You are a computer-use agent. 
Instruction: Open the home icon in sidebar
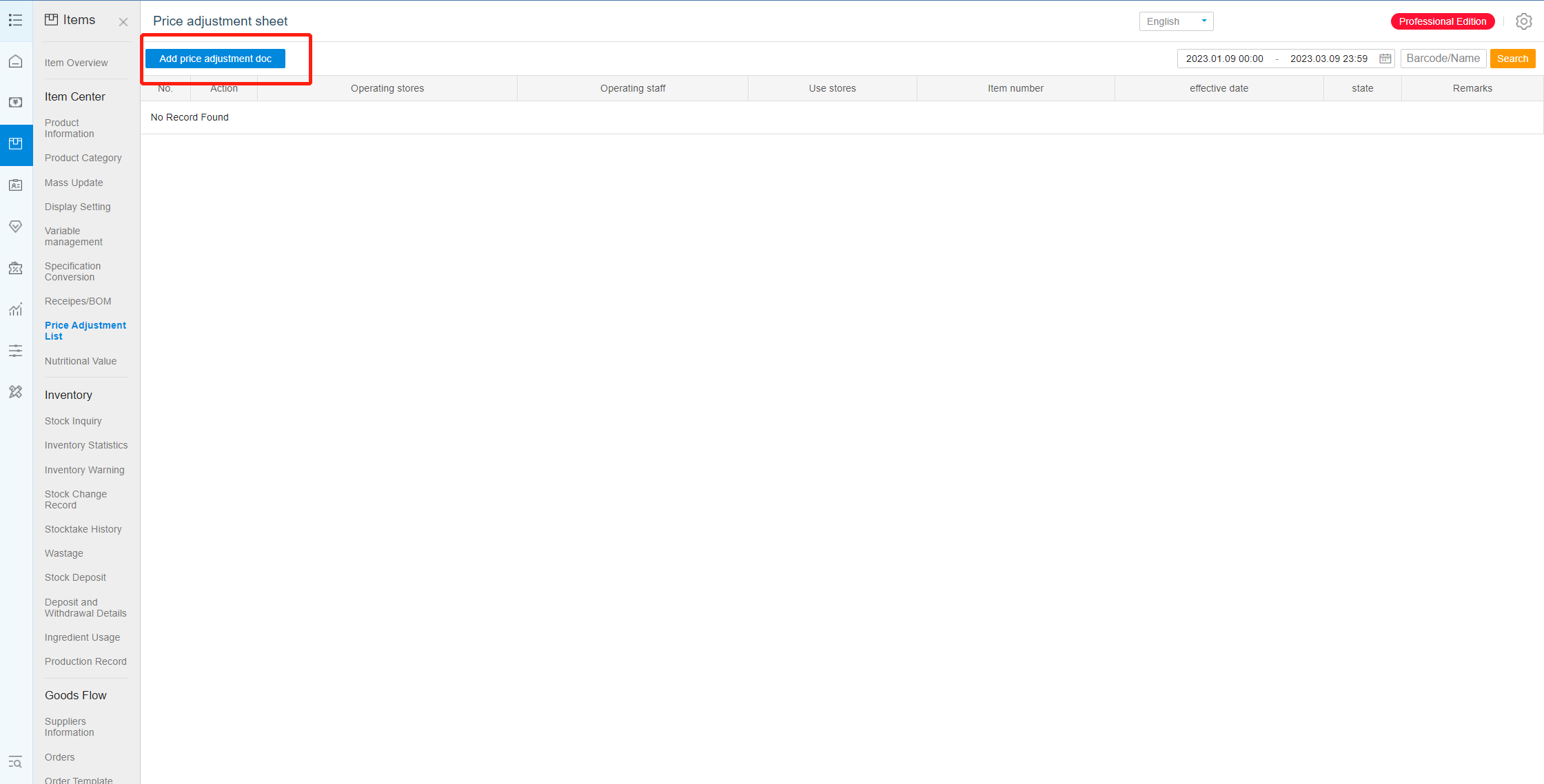pos(16,61)
